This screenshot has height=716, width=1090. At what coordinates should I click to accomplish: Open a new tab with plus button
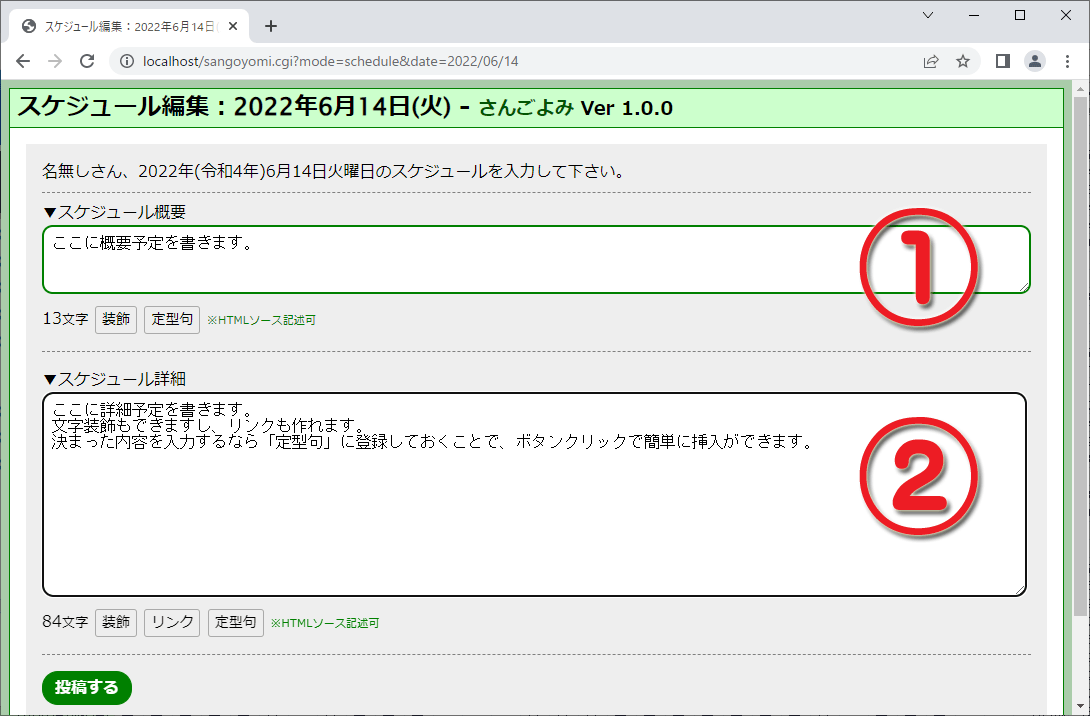(x=271, y=26)
